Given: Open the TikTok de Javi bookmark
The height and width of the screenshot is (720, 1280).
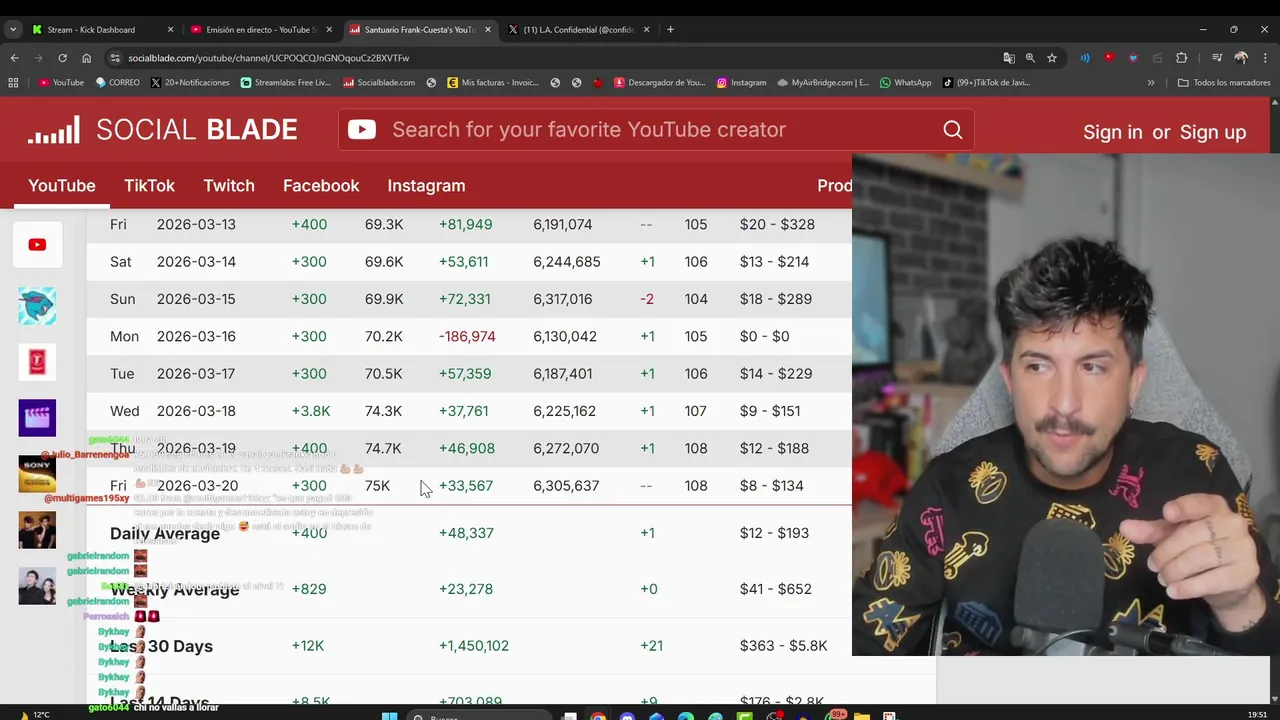Looking at the screenshot, I should (x=986, y=83).
